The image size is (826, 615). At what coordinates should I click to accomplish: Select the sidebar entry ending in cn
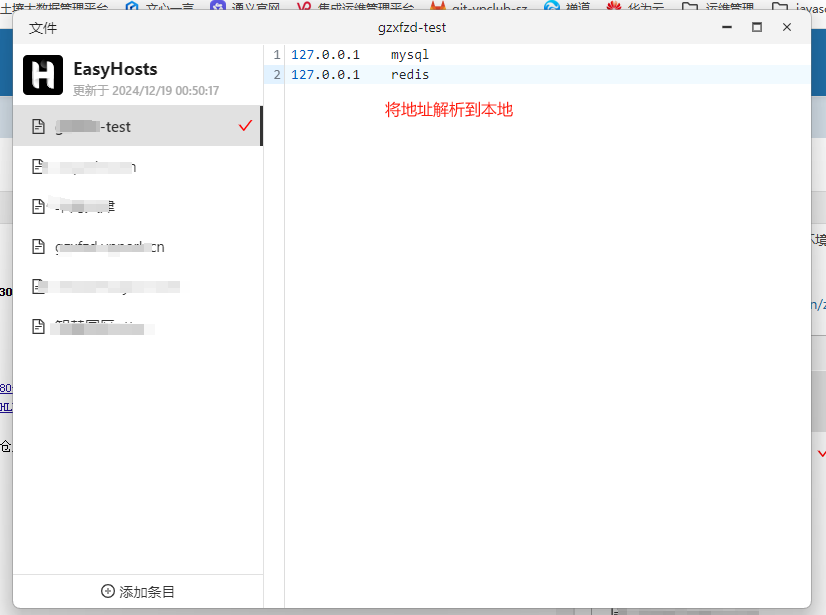[137, 247]
